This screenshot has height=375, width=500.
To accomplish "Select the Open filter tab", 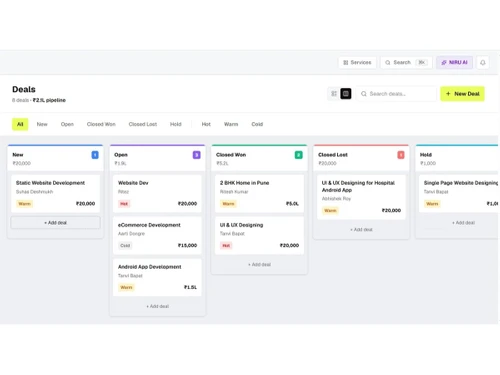I will (67, 124).
